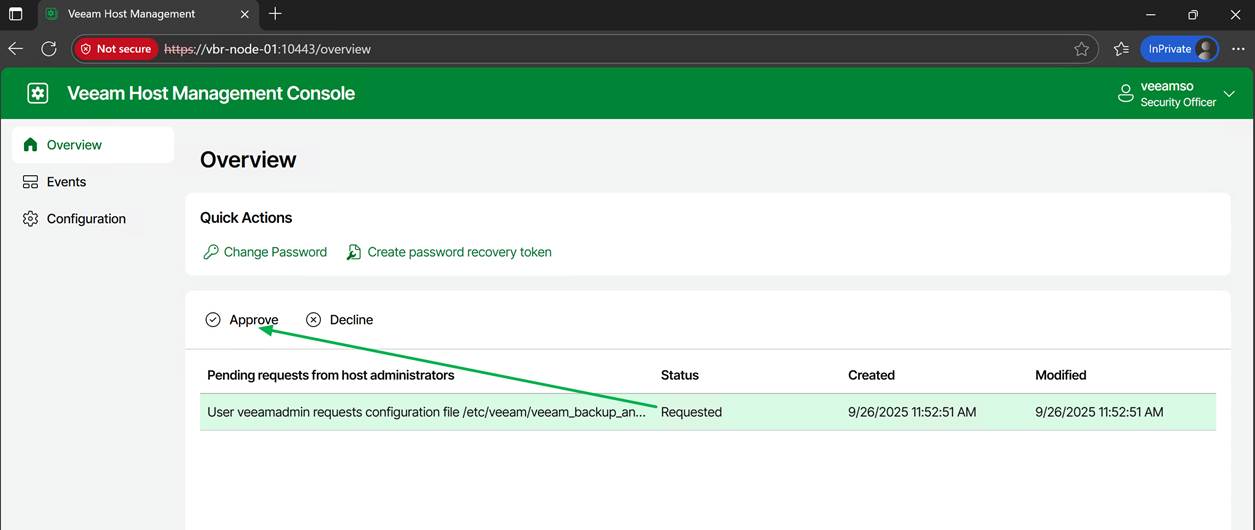Select the veeamadmin configuration file request row

[x=425, y=412]
